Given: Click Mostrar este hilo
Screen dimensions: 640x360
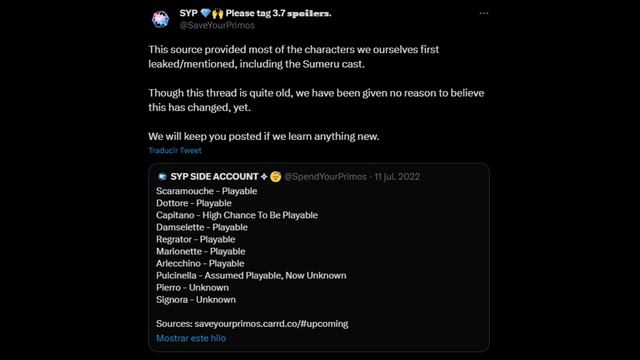Looking at the screenshot, I should [x=191, y=338].
